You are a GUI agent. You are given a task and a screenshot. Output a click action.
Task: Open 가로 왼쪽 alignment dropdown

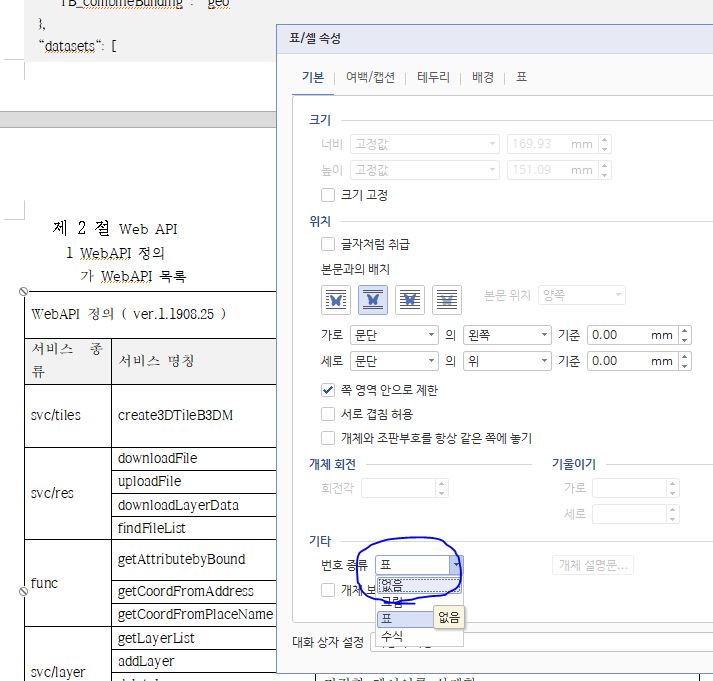(507, 335)
